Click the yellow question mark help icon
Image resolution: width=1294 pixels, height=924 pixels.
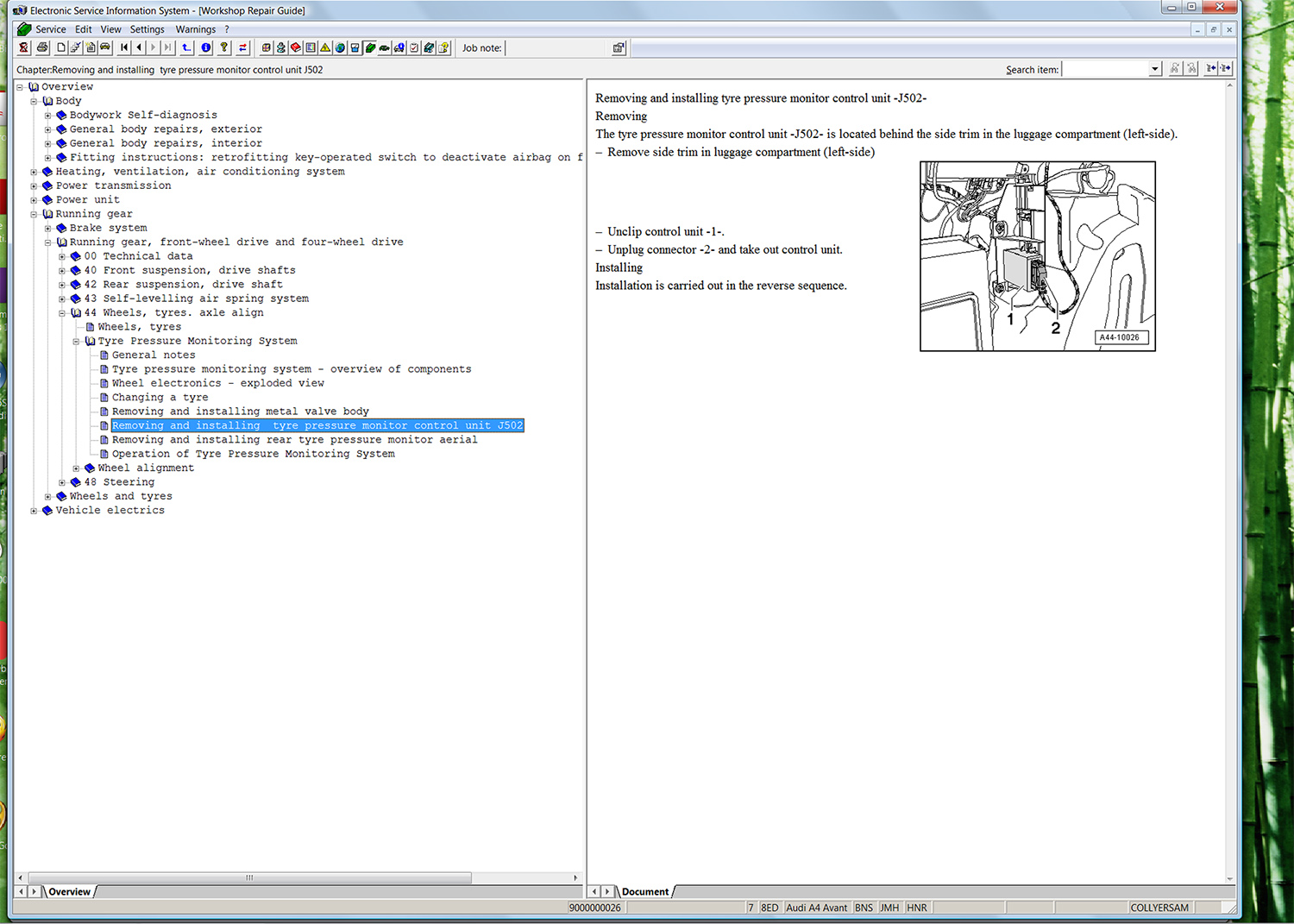pyautogui.click(x=224, y=47)
